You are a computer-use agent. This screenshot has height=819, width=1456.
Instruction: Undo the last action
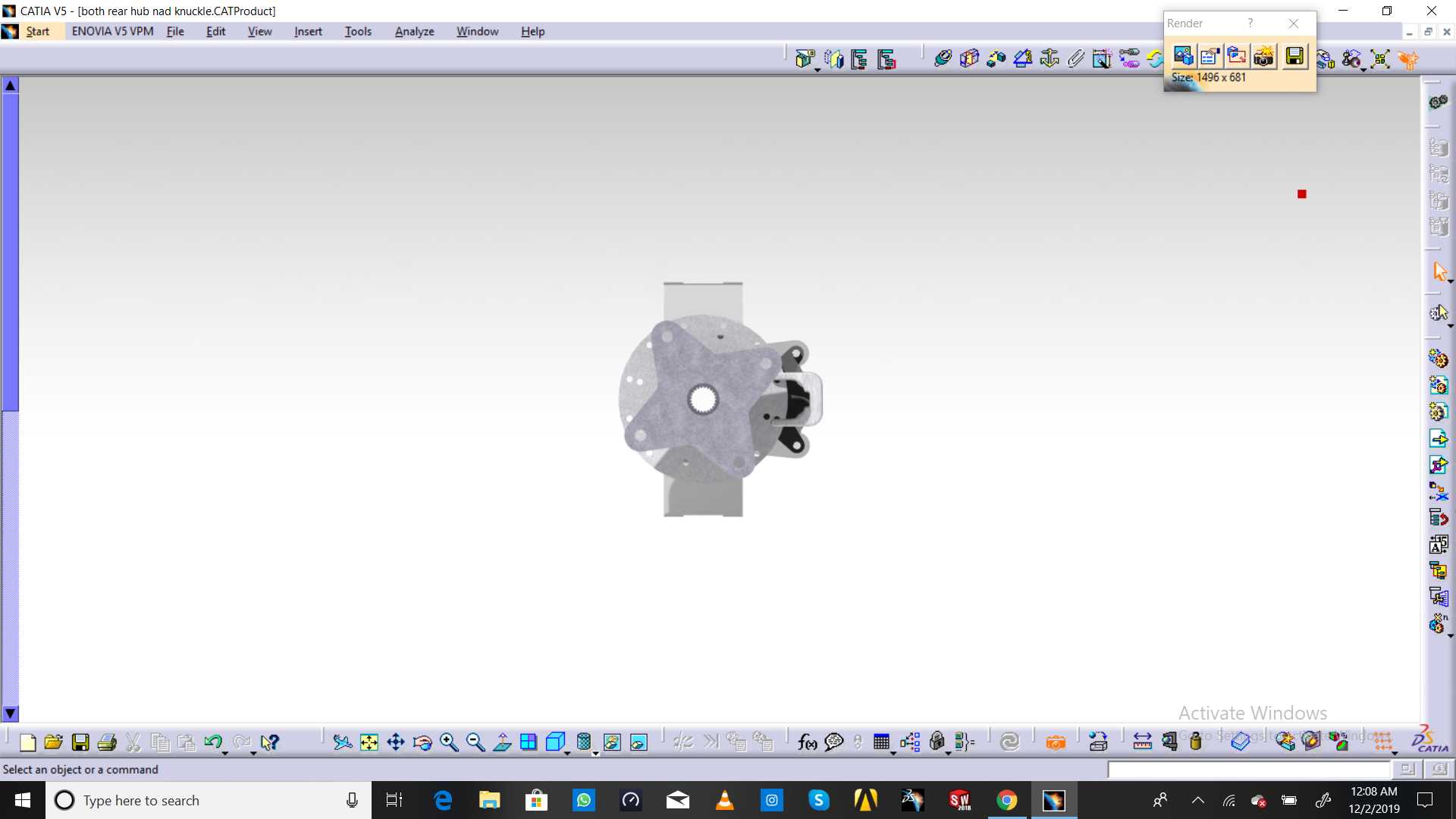pyautogui.click(x=212, y=742)
